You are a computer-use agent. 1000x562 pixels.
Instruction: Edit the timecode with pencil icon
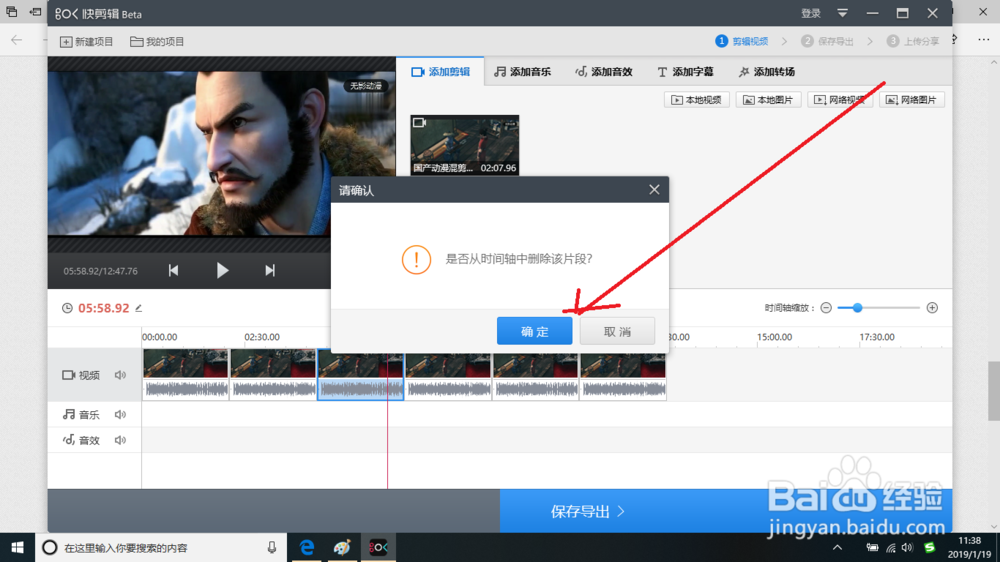[138, 308]
